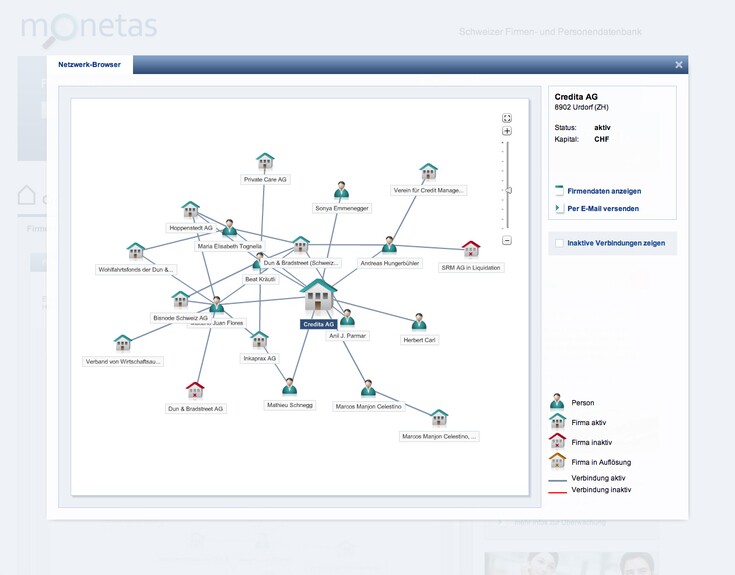Click the Bisnode Schweiz AG house icon
The image size is (735, 575).
pos(180,300)
